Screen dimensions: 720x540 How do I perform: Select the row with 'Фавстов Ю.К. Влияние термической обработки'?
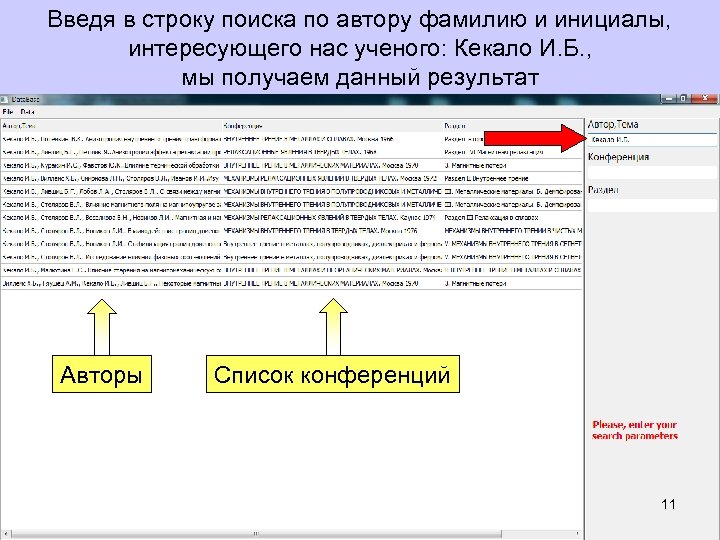click(x=292, y=165)
